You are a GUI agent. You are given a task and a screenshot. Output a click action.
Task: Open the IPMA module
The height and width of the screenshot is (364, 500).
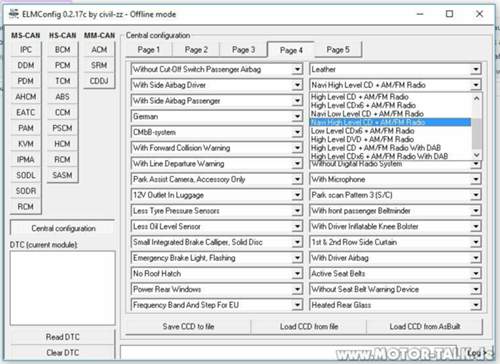click(26, 159)
